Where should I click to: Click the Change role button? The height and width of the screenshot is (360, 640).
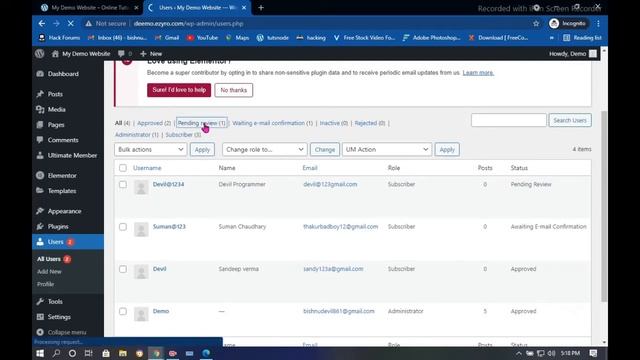[324, 149]
